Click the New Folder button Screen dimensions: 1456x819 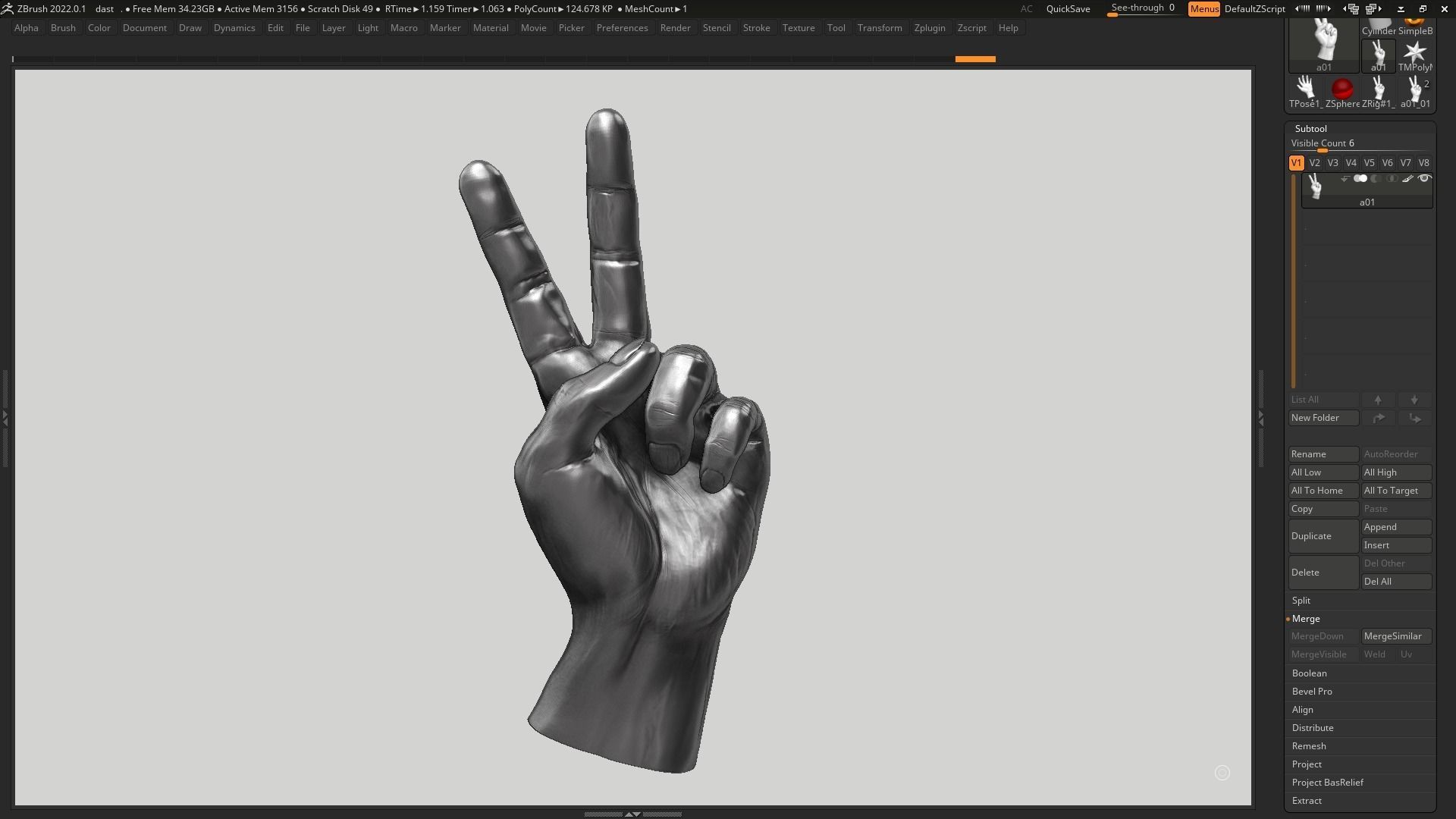tap(1323, 418)
